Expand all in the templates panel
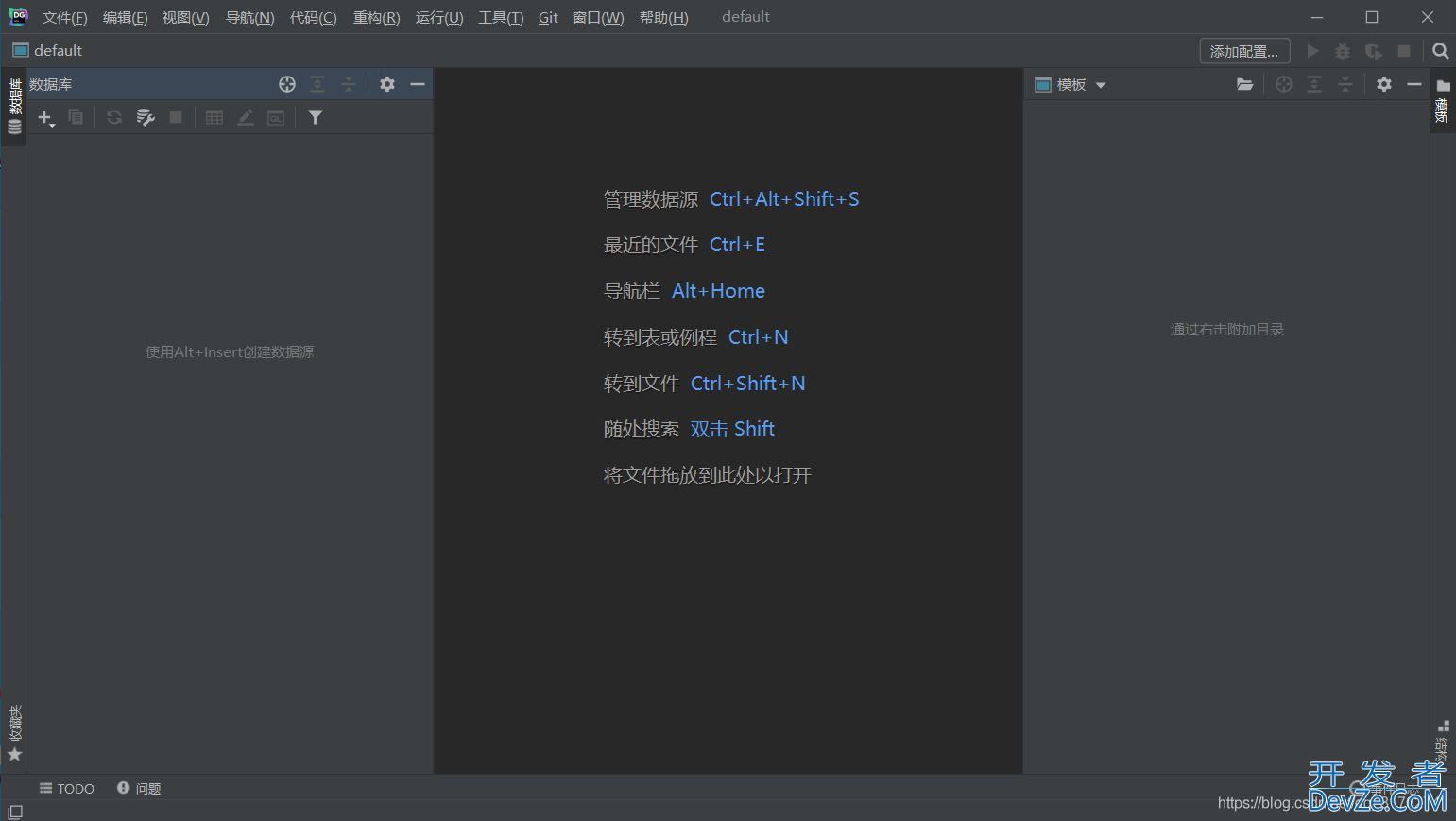The height and width of the screenshot is (821, 1456). [x=1314, y=84]
